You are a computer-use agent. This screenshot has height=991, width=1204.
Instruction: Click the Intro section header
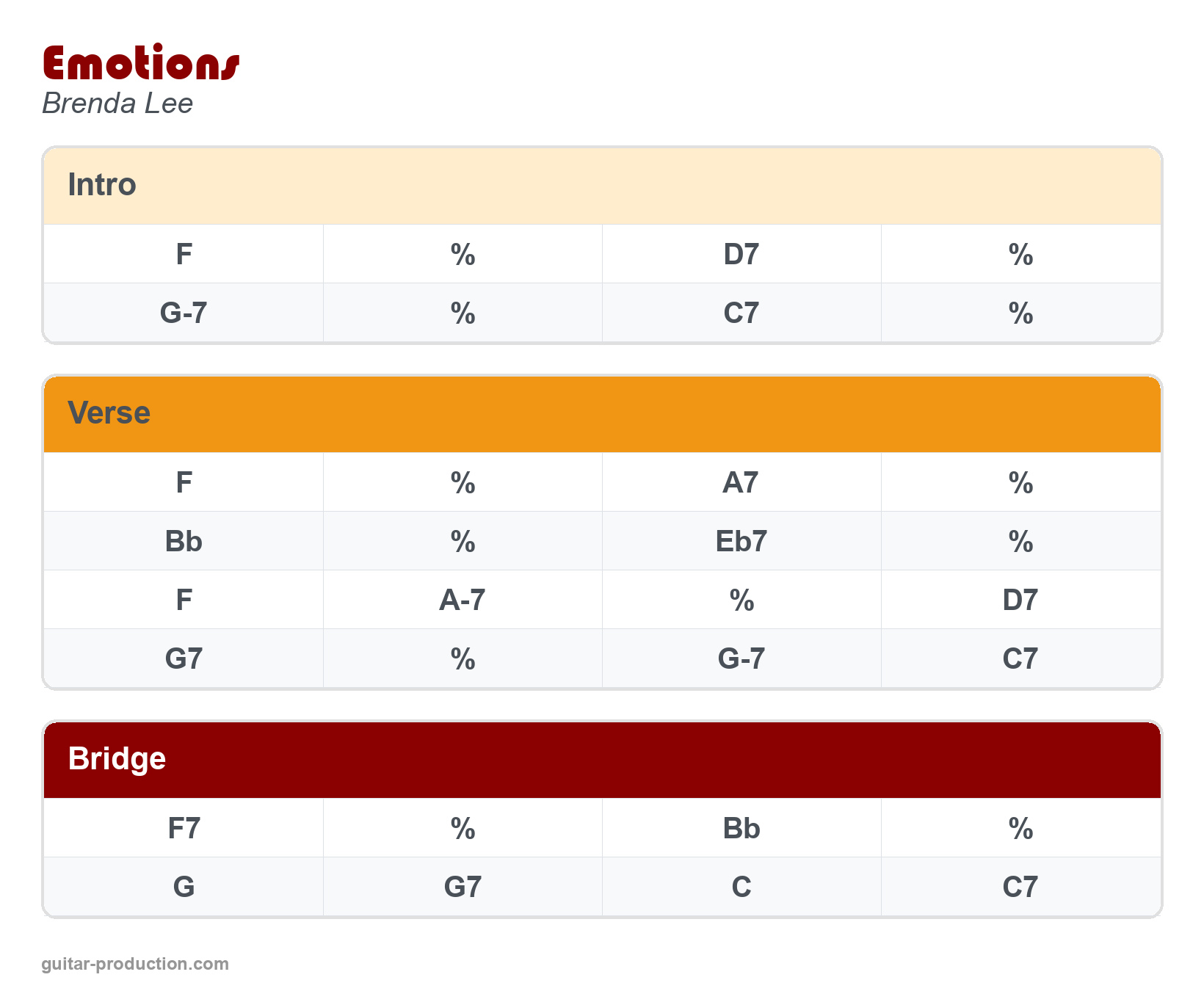pyautogui.click(x=102, y=185)
